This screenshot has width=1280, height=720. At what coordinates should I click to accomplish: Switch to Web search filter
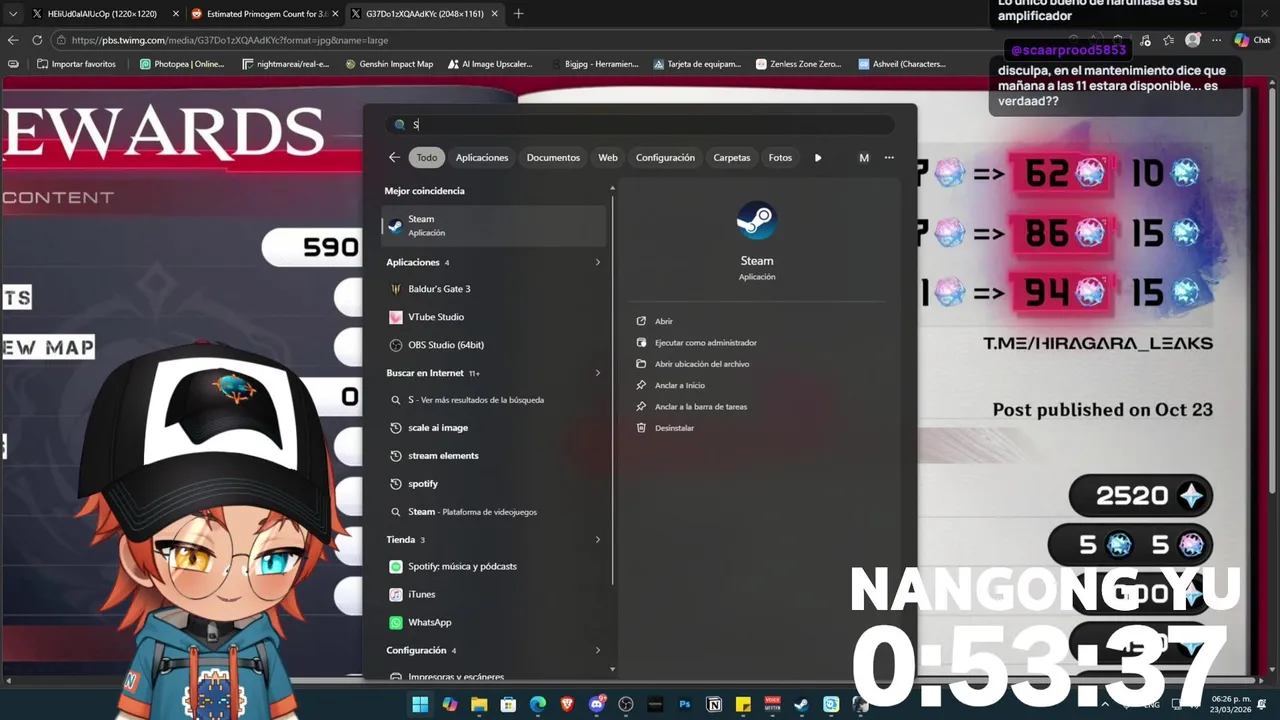click(608, 157)
